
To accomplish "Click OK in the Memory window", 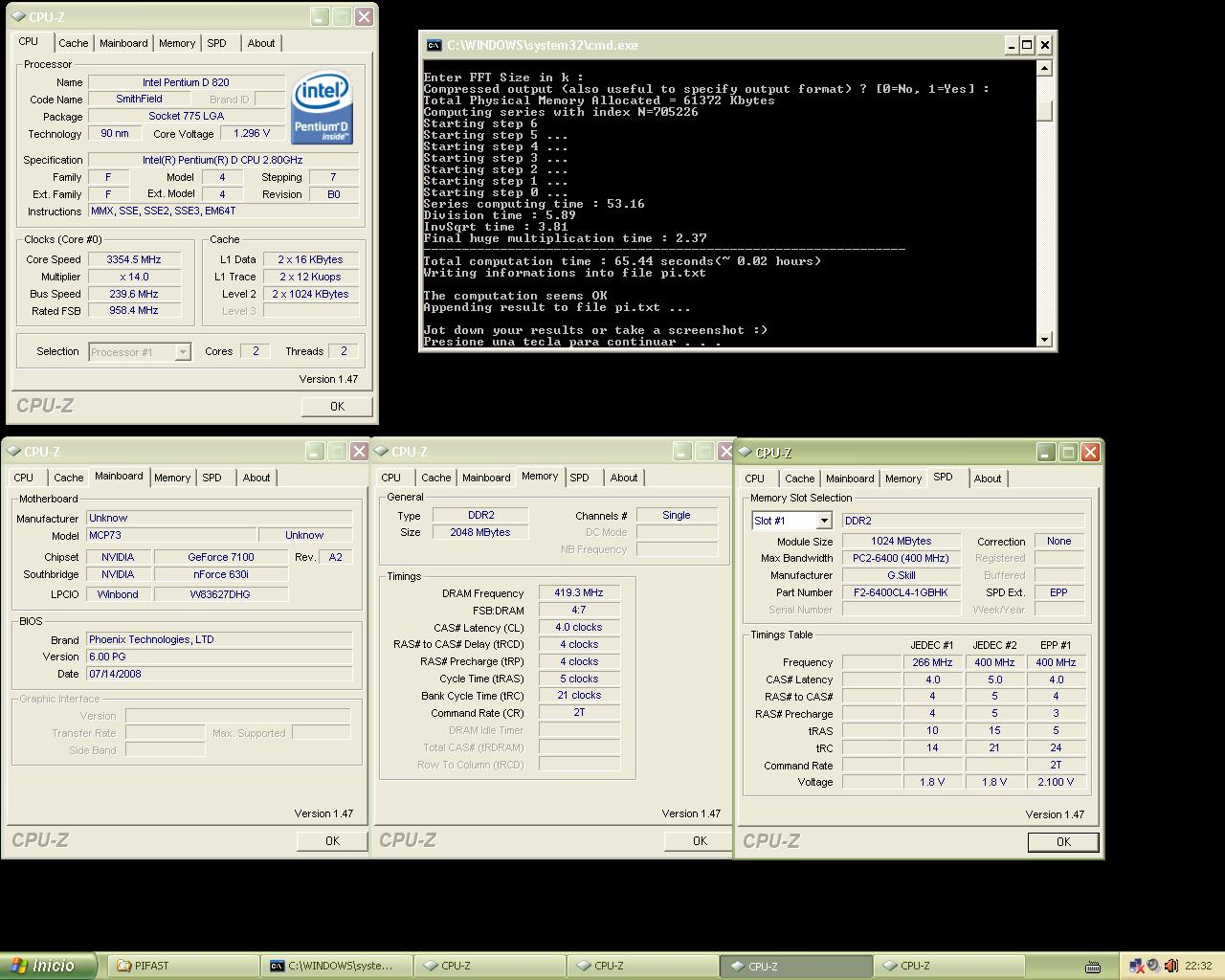I will 700,841.
